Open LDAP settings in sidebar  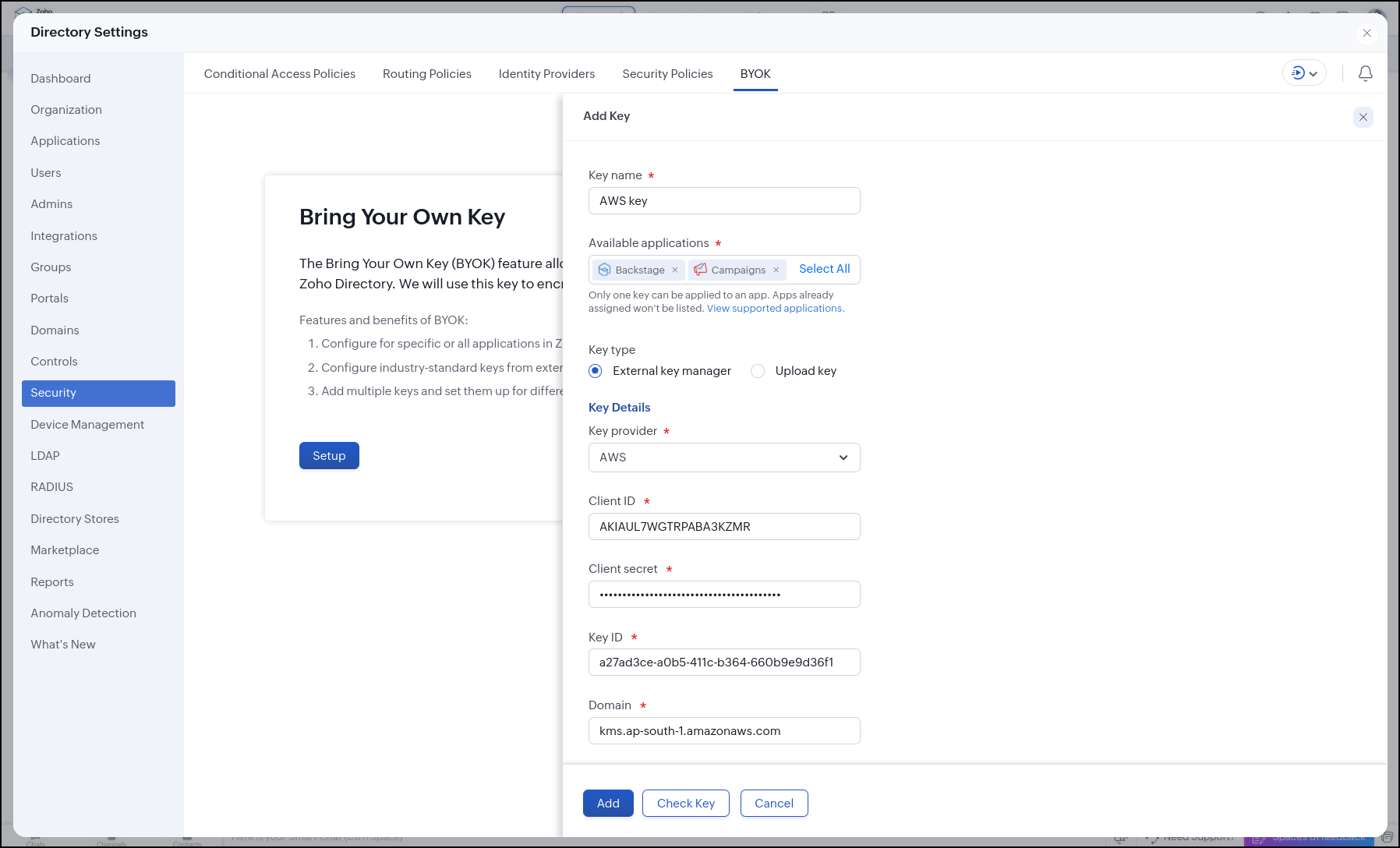[x=98, y=456]
